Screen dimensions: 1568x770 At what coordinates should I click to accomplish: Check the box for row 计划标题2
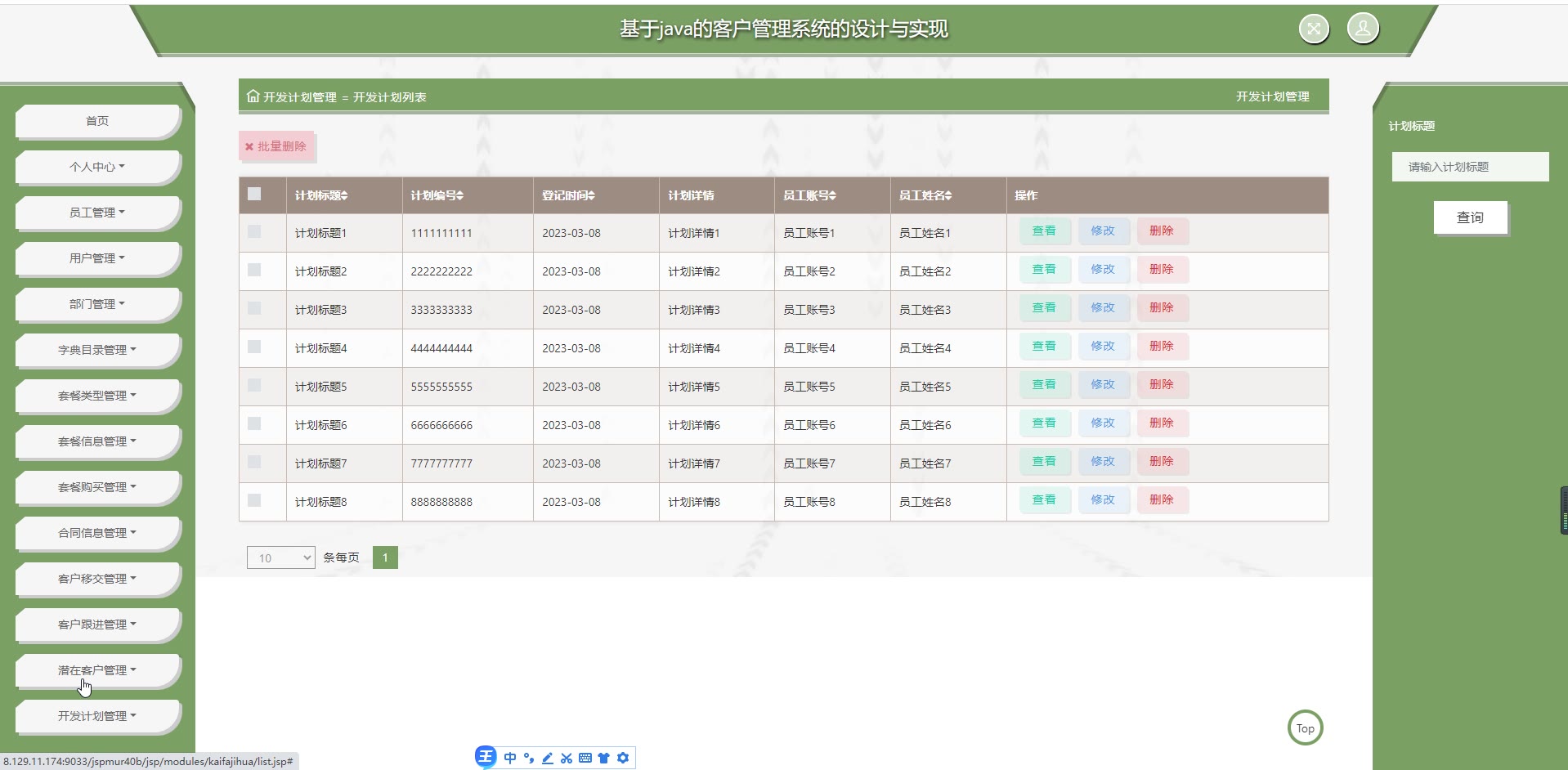(x=254, y=270)
